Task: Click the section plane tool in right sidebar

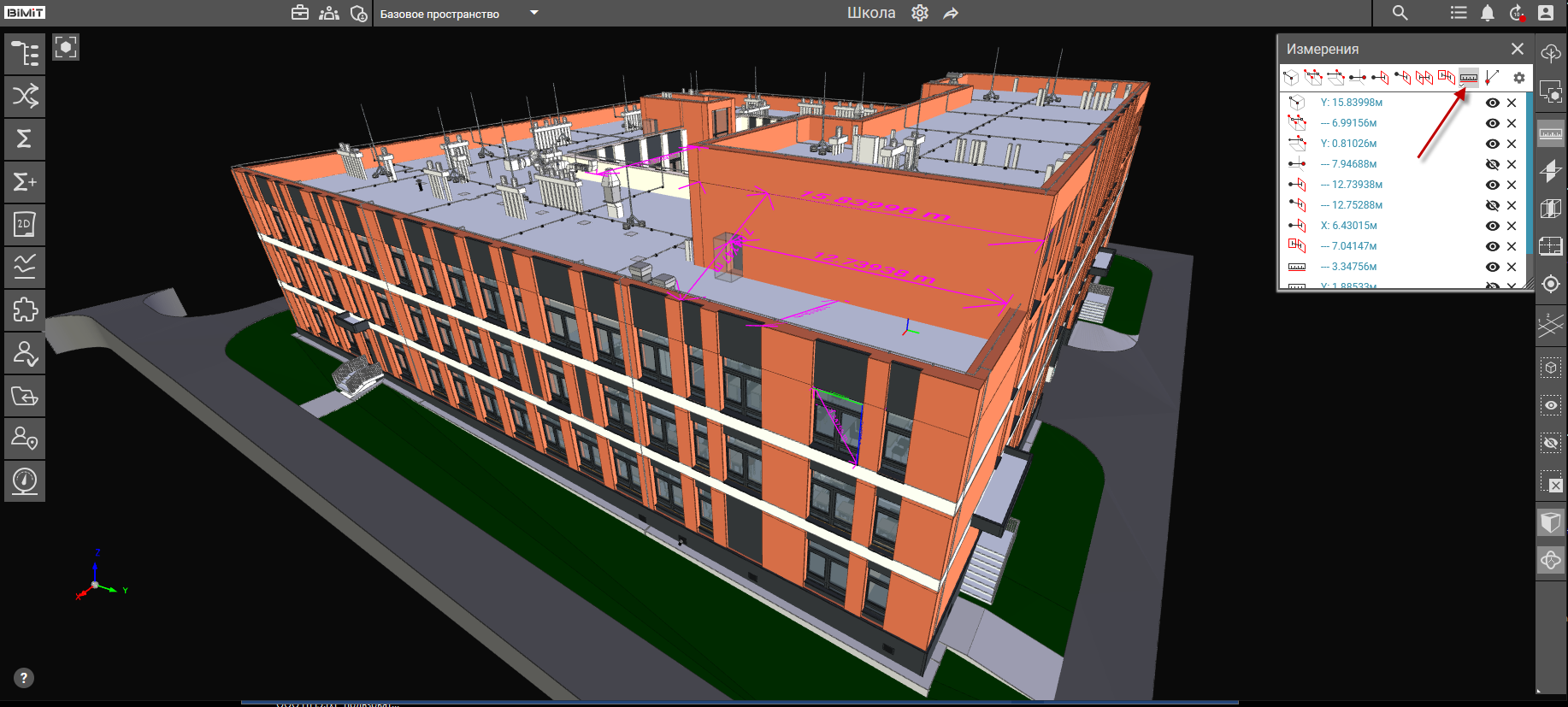Action: coord(1550,171)
